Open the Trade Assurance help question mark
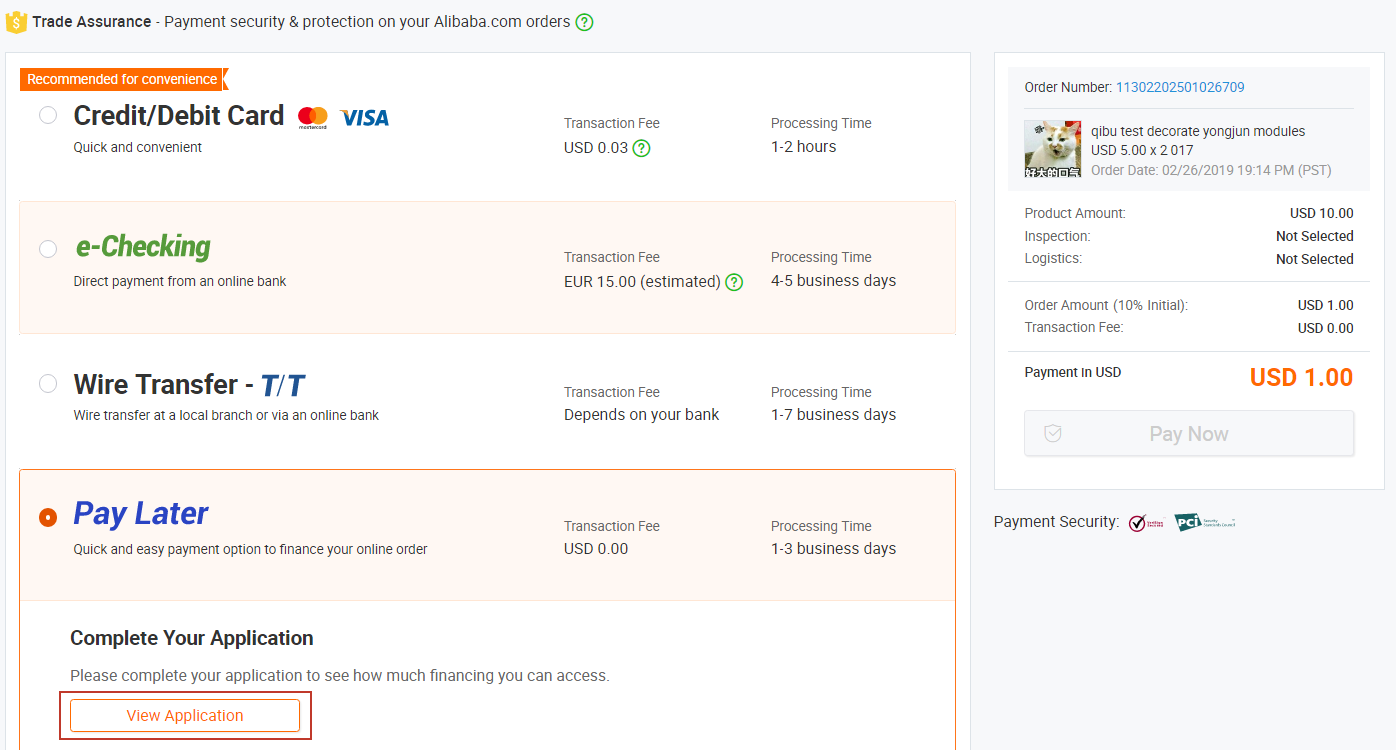The width and height of the screenshot is (1396, 750). [x=584, y=22]
